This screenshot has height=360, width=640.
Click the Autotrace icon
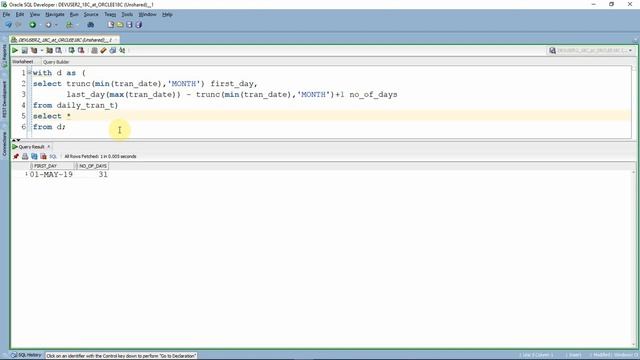click(x=49, y=51)
